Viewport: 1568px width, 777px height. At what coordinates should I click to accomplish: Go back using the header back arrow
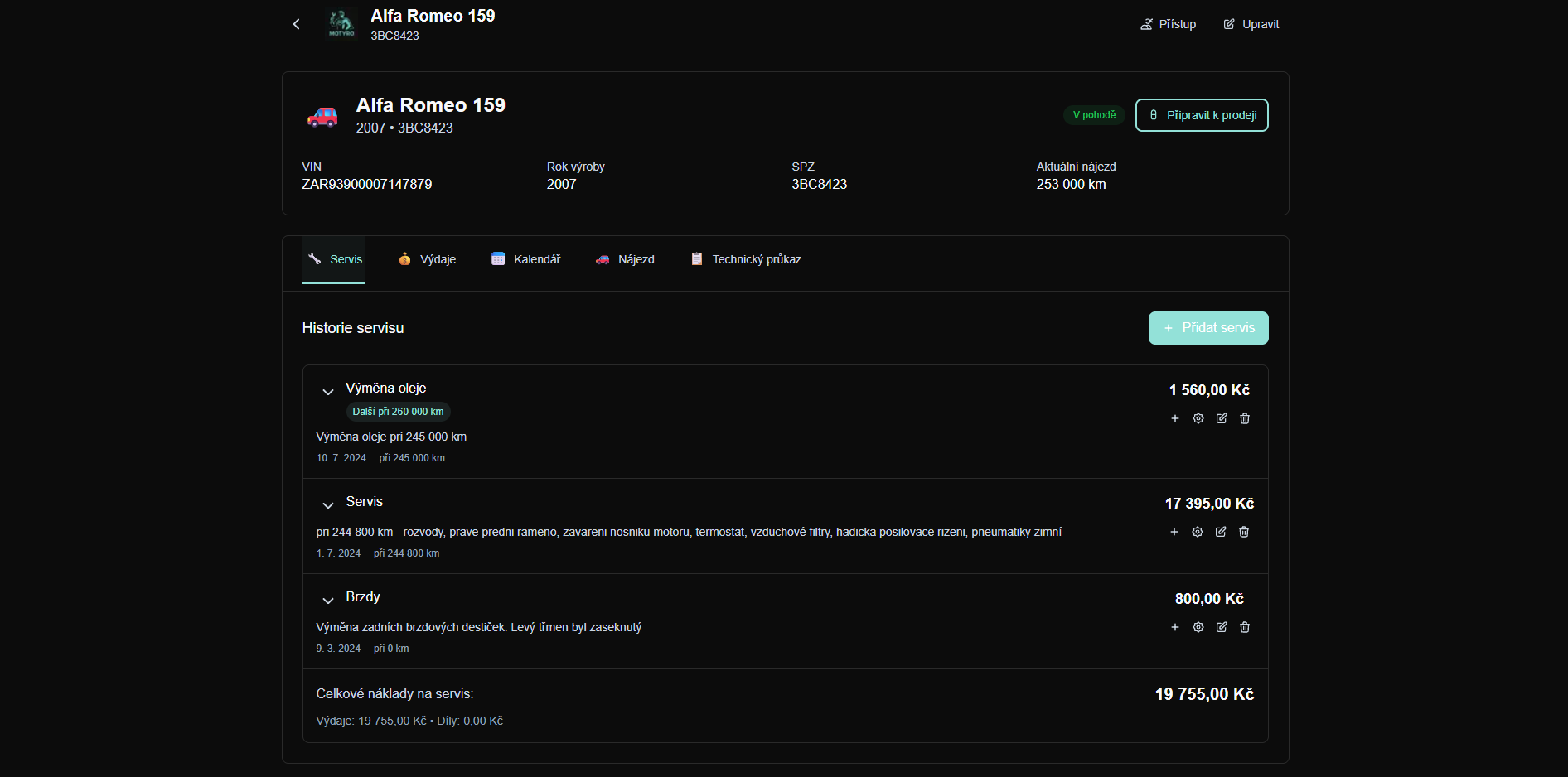(x=297, y=24)
